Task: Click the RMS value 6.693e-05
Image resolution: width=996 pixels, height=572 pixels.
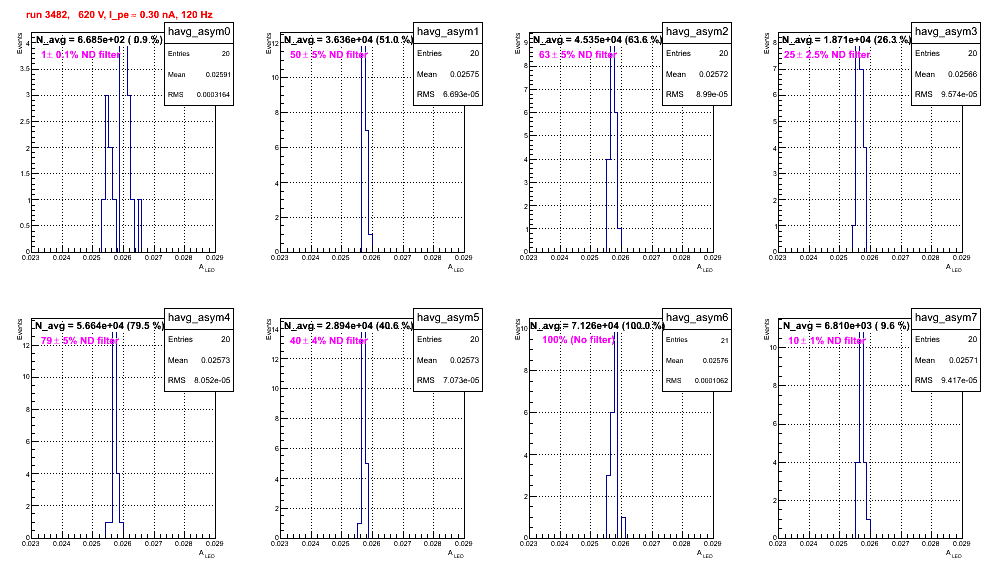Action: point(461,95)
